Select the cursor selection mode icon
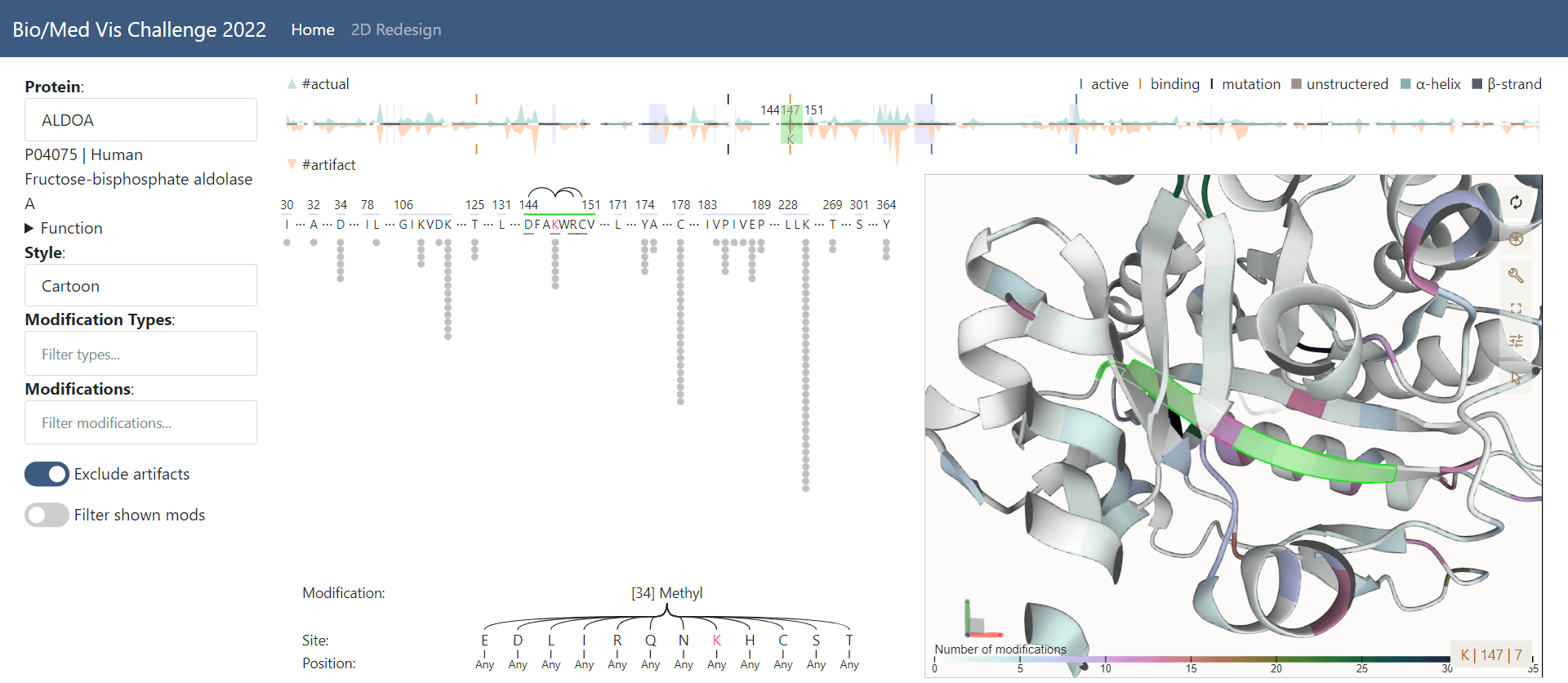 pos(1516,377)
